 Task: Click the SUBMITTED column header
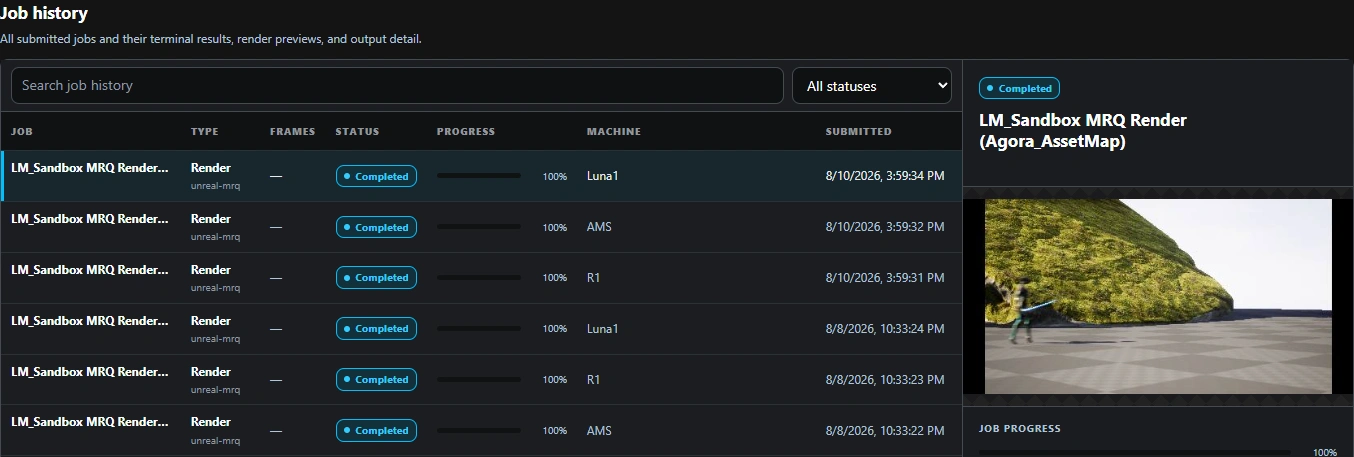(859, 131)
